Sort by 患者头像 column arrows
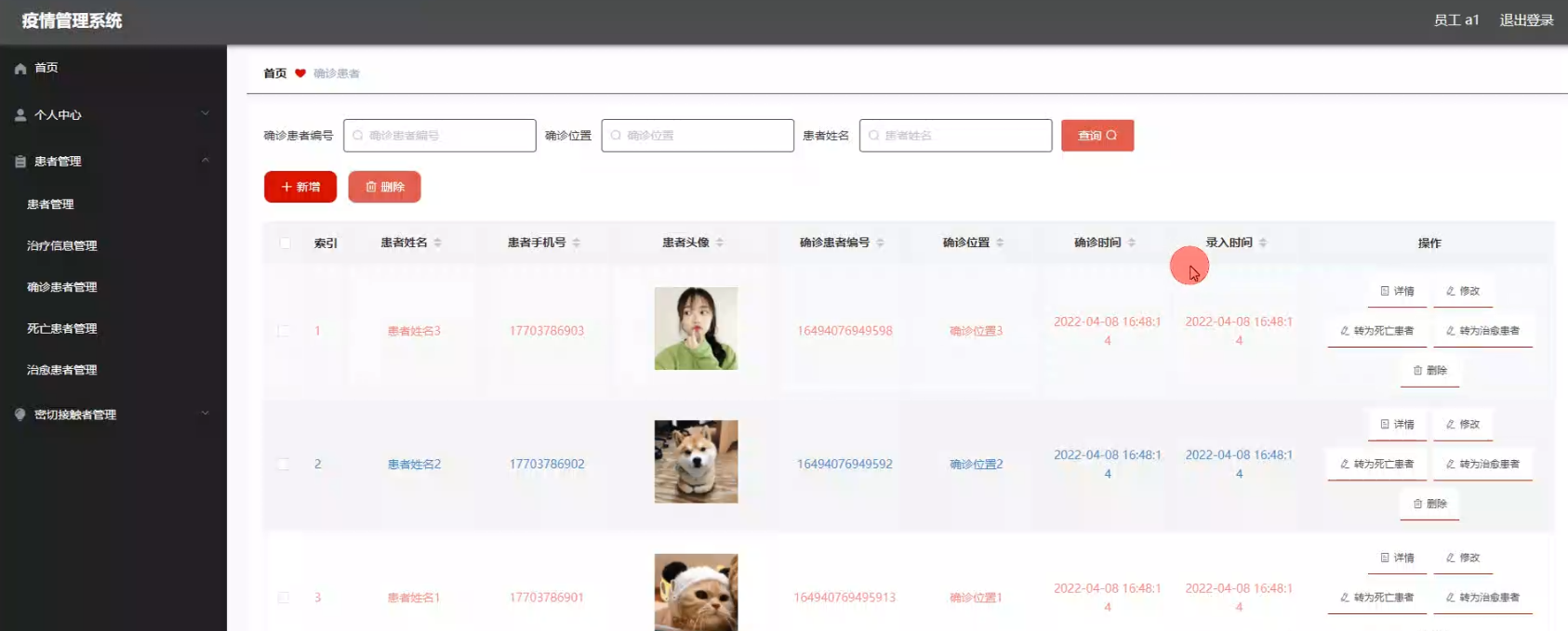Viewport: 1568px width, 631px height. (720, 243)
